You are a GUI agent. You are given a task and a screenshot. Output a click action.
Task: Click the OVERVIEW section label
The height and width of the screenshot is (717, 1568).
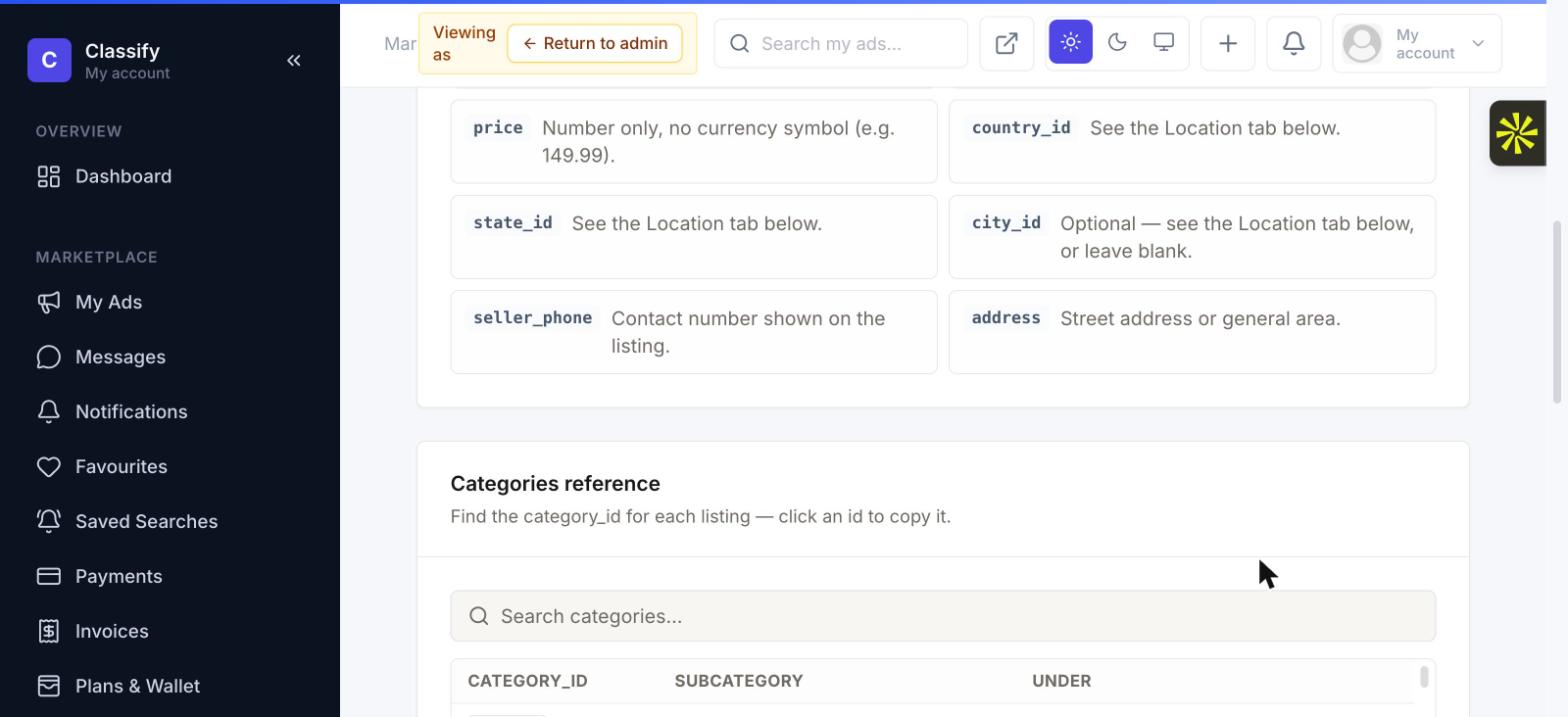79,131
